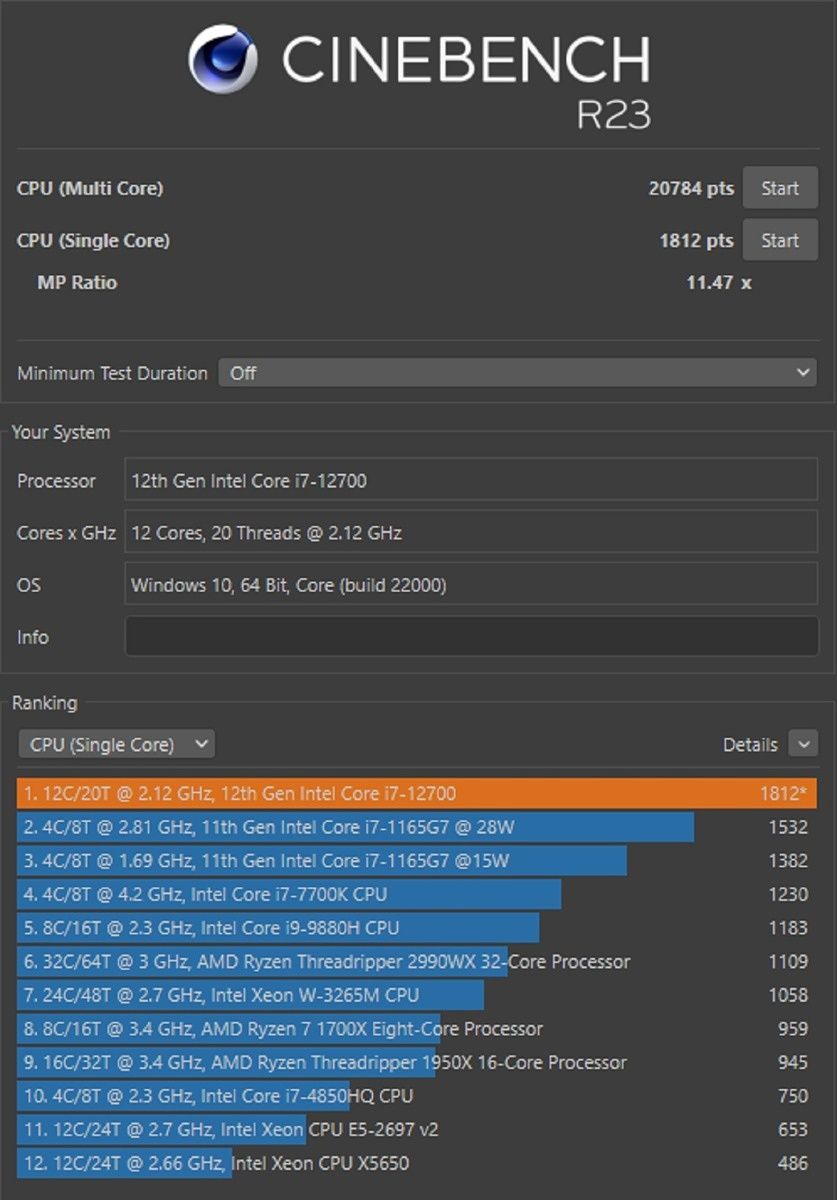Select the Ryzen 7 1700X ranking row
837x1200 pixels.
coord(282,1029)
